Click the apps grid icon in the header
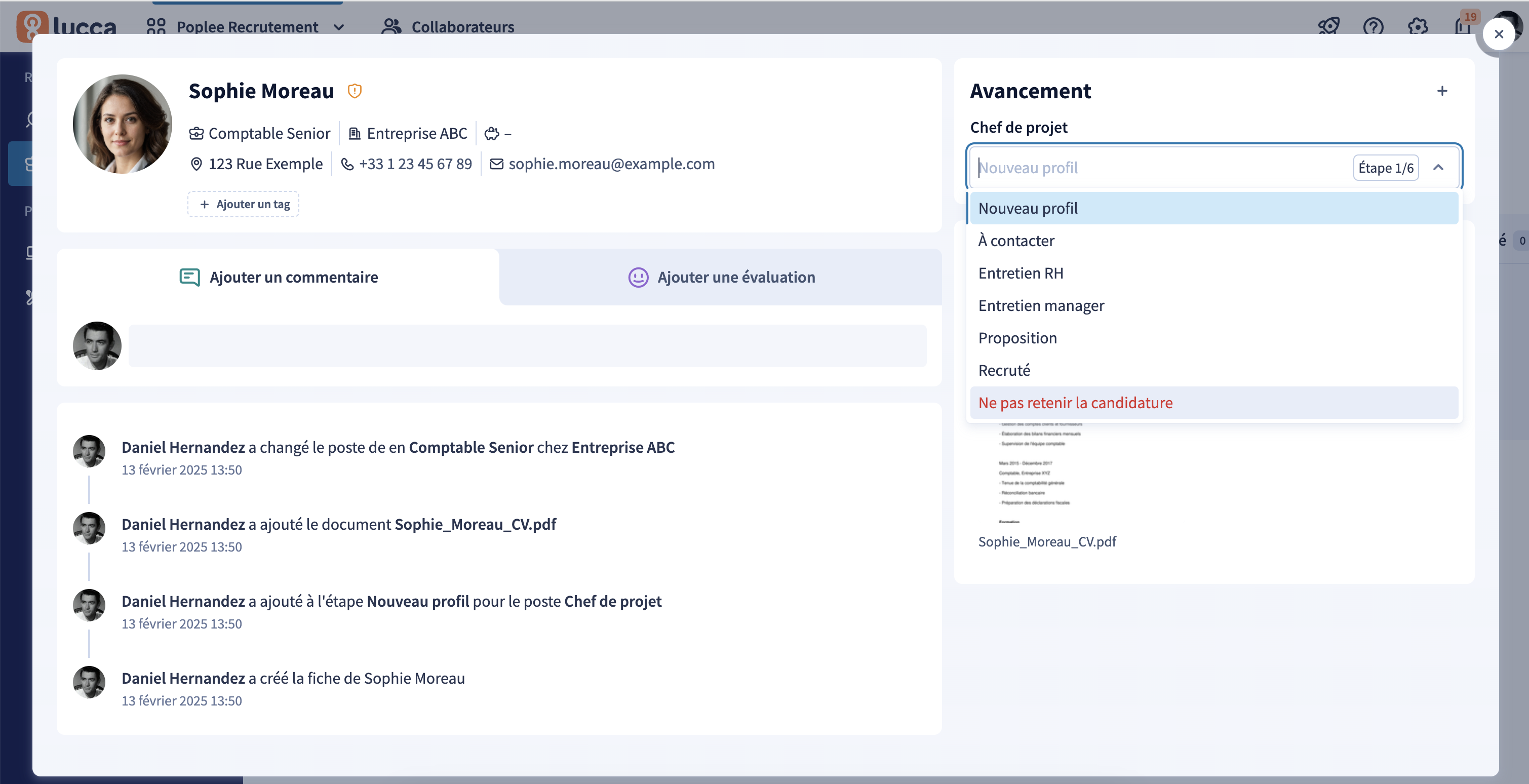 155,26
